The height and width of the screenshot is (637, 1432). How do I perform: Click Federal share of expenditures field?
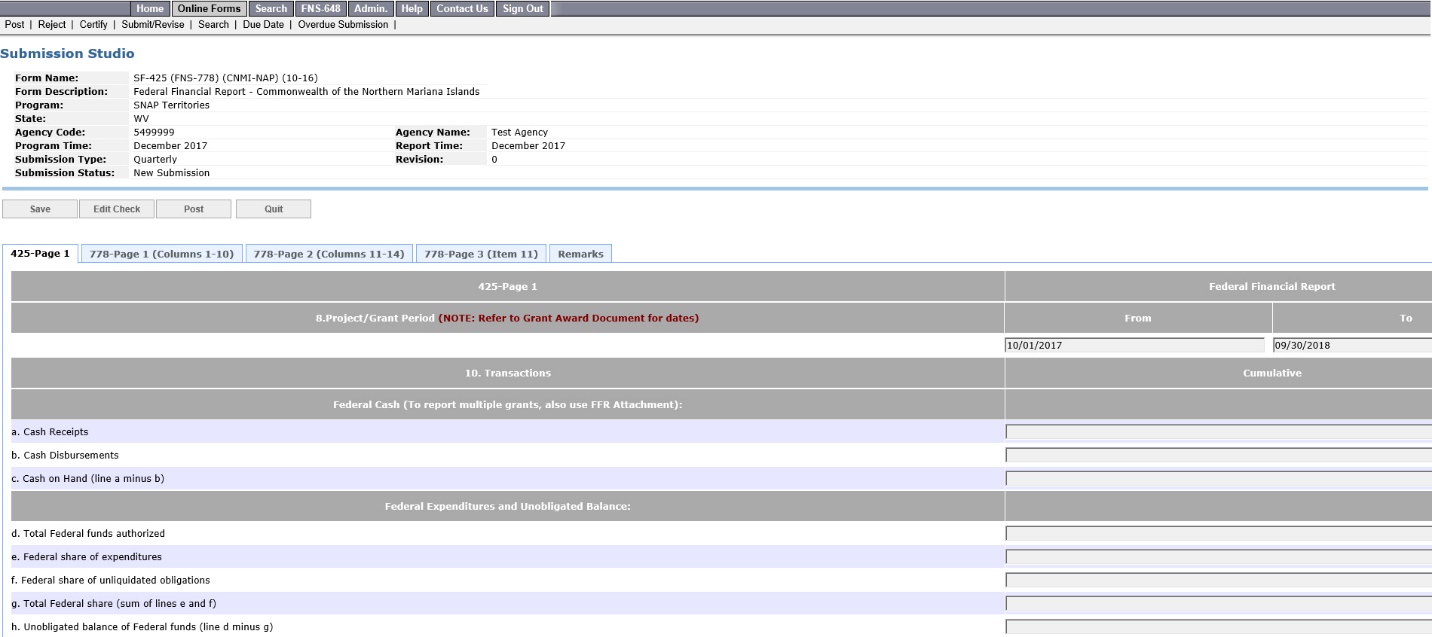[1218, 556]
